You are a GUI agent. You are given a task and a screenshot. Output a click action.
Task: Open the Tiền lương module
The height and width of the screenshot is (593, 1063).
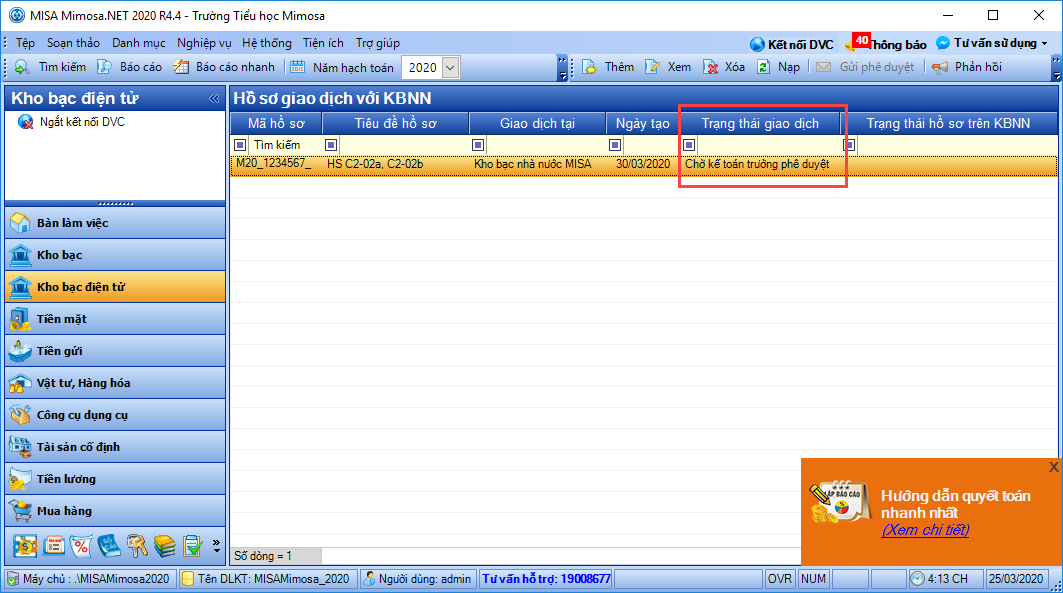(115, 478)
